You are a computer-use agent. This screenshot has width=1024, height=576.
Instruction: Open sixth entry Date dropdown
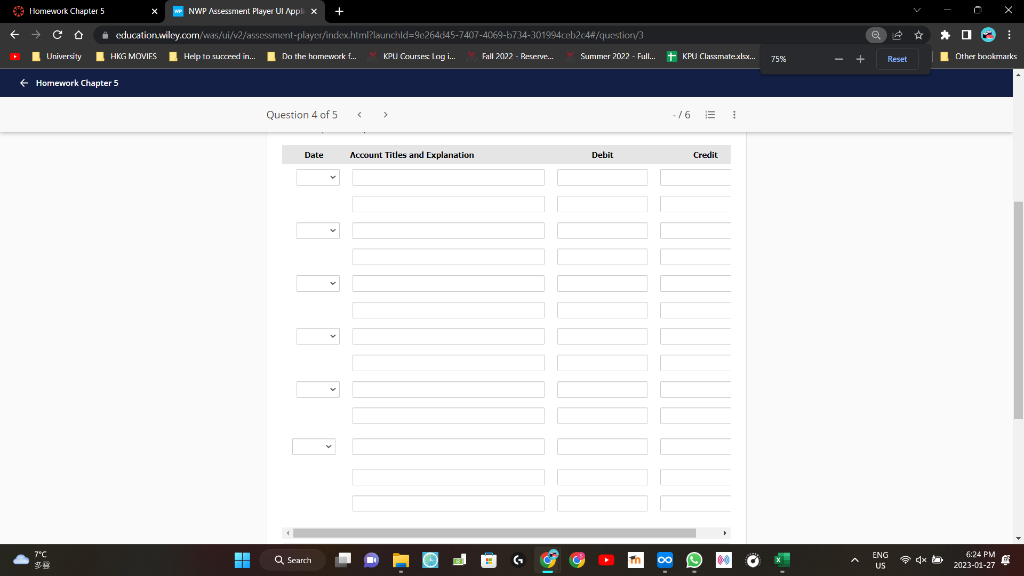313,447
